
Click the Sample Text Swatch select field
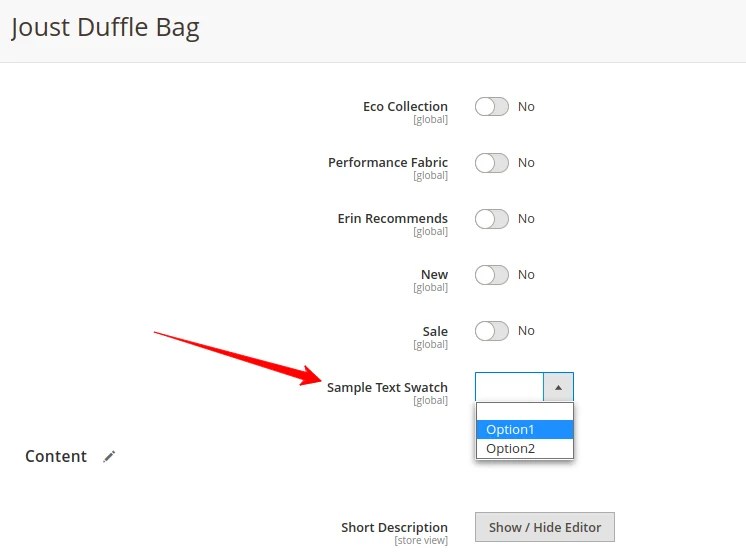524,388
